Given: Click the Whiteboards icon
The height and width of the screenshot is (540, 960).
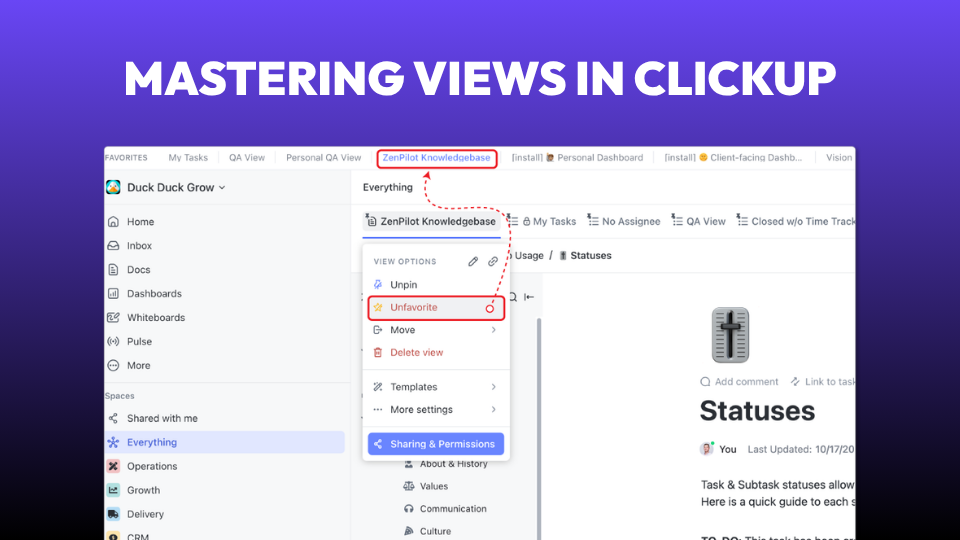Looking at the screenshot, I should [x=113, y=317].
